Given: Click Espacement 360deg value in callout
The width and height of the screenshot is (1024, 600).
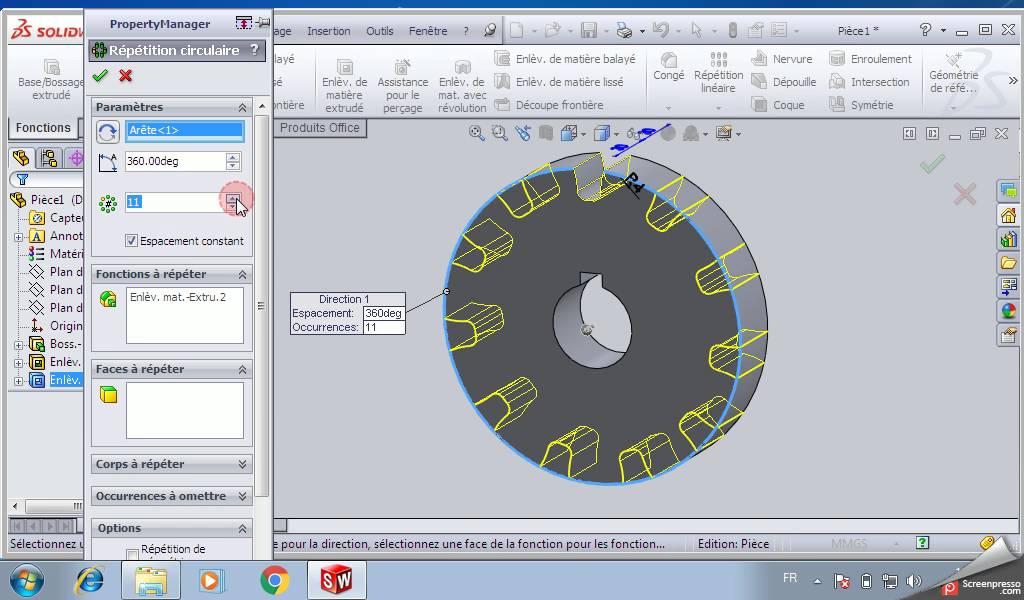Looking at the screenshot, I should (x=383, y=313).
